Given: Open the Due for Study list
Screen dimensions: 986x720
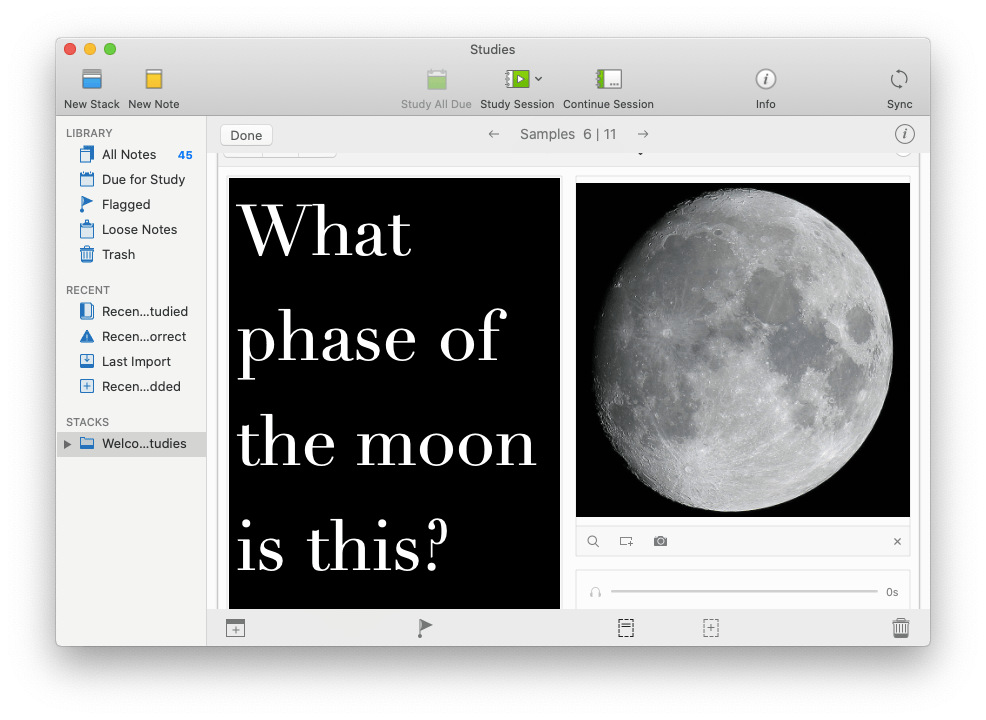Looking at the screenshot, I should (143, 180).
